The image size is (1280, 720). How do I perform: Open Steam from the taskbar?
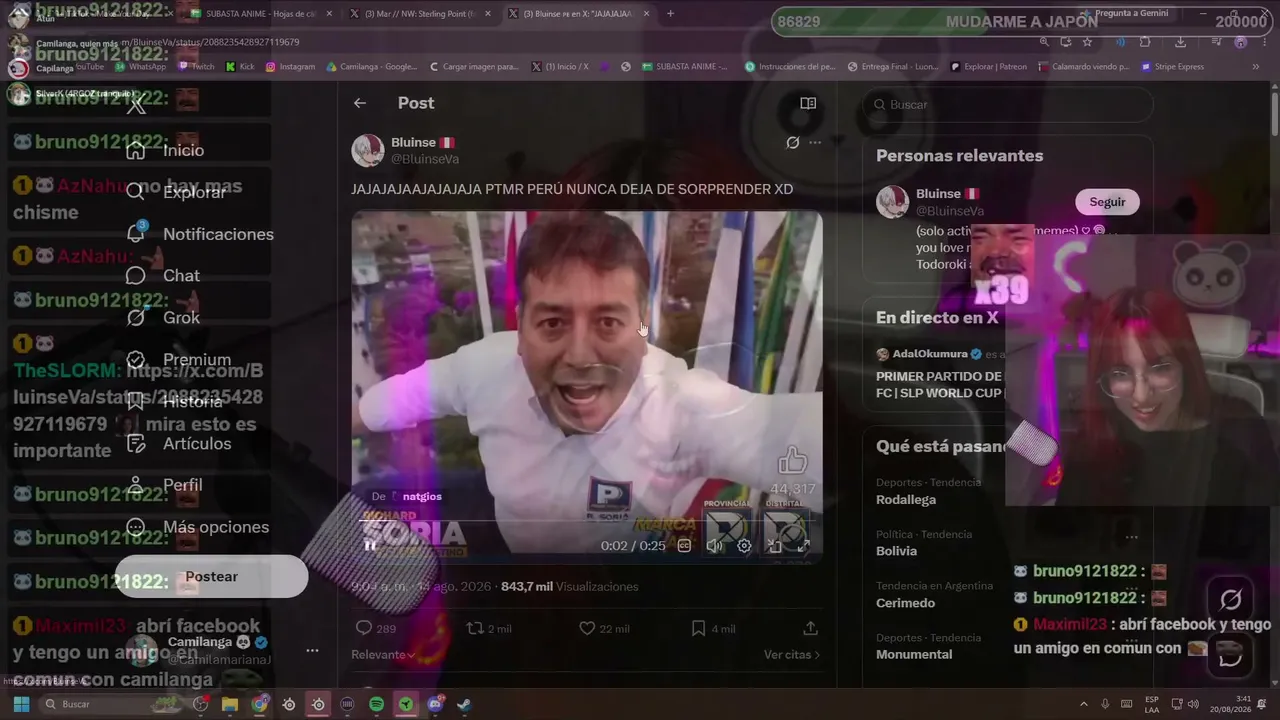[464, 704]
